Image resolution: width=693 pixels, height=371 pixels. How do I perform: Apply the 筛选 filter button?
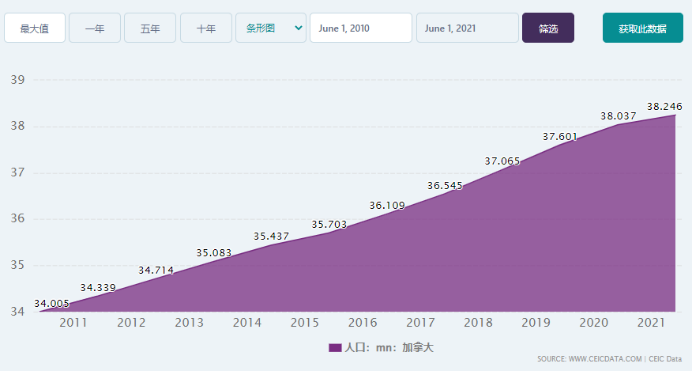point(548,28)
